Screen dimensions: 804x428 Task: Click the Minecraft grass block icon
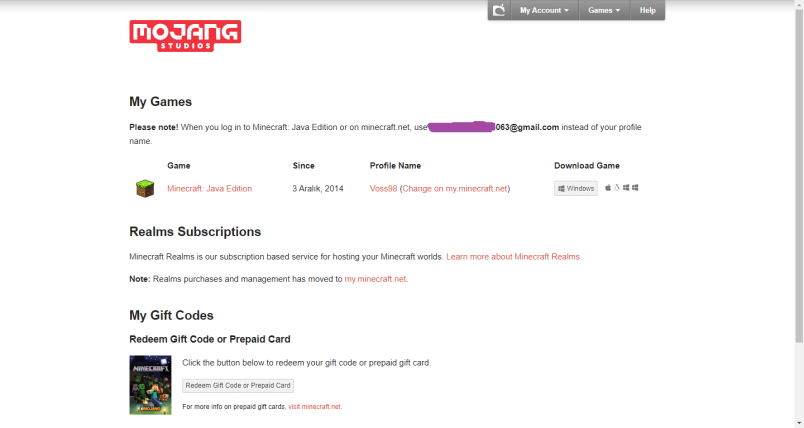click(145, 189)
